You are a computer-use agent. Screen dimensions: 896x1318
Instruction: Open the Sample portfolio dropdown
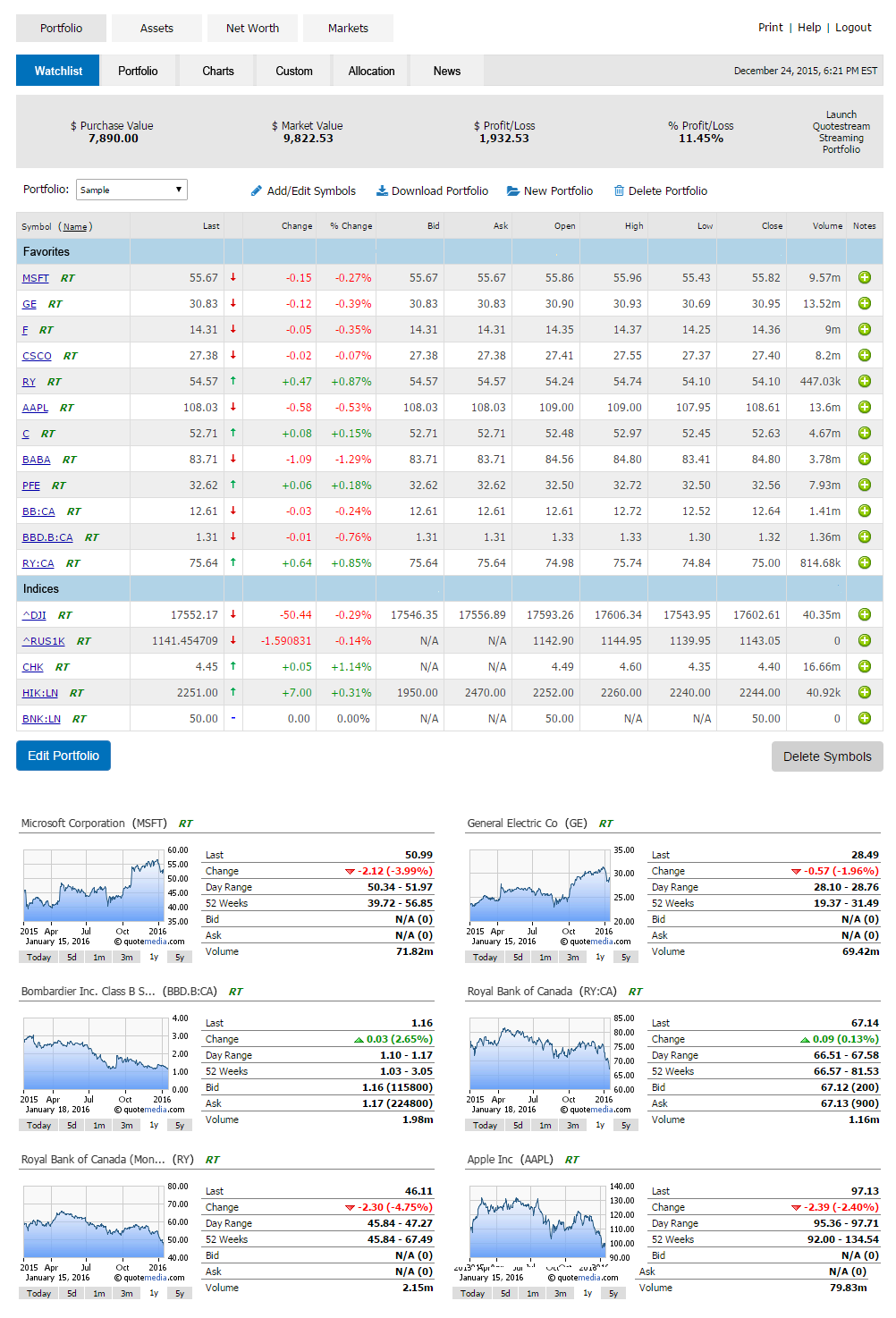(x=131, y=190)
